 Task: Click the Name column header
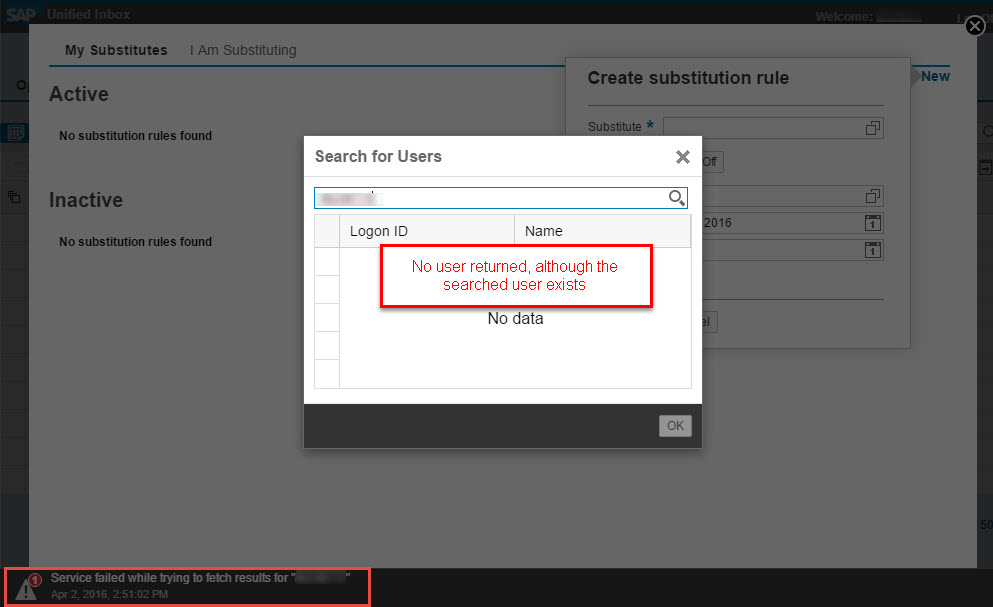tap(602, 231)
